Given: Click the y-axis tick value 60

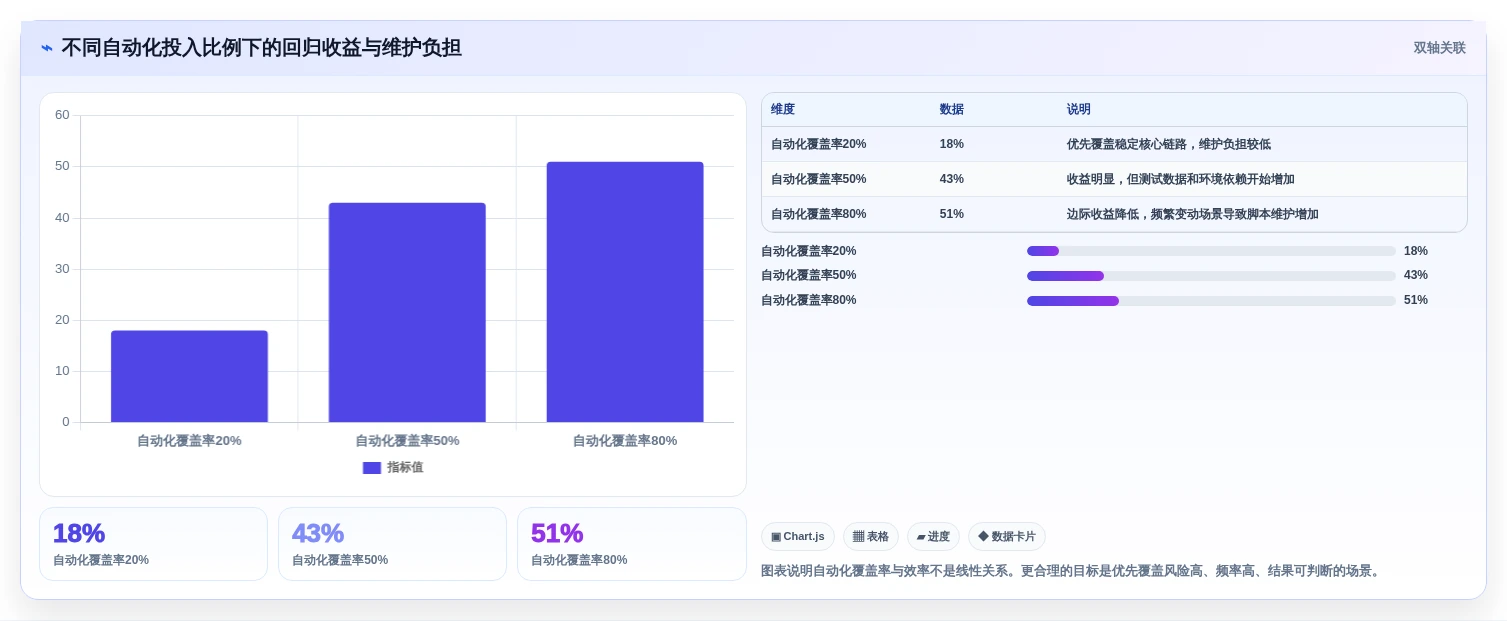Looking at the screenshot, I should (x=62, y=115).
